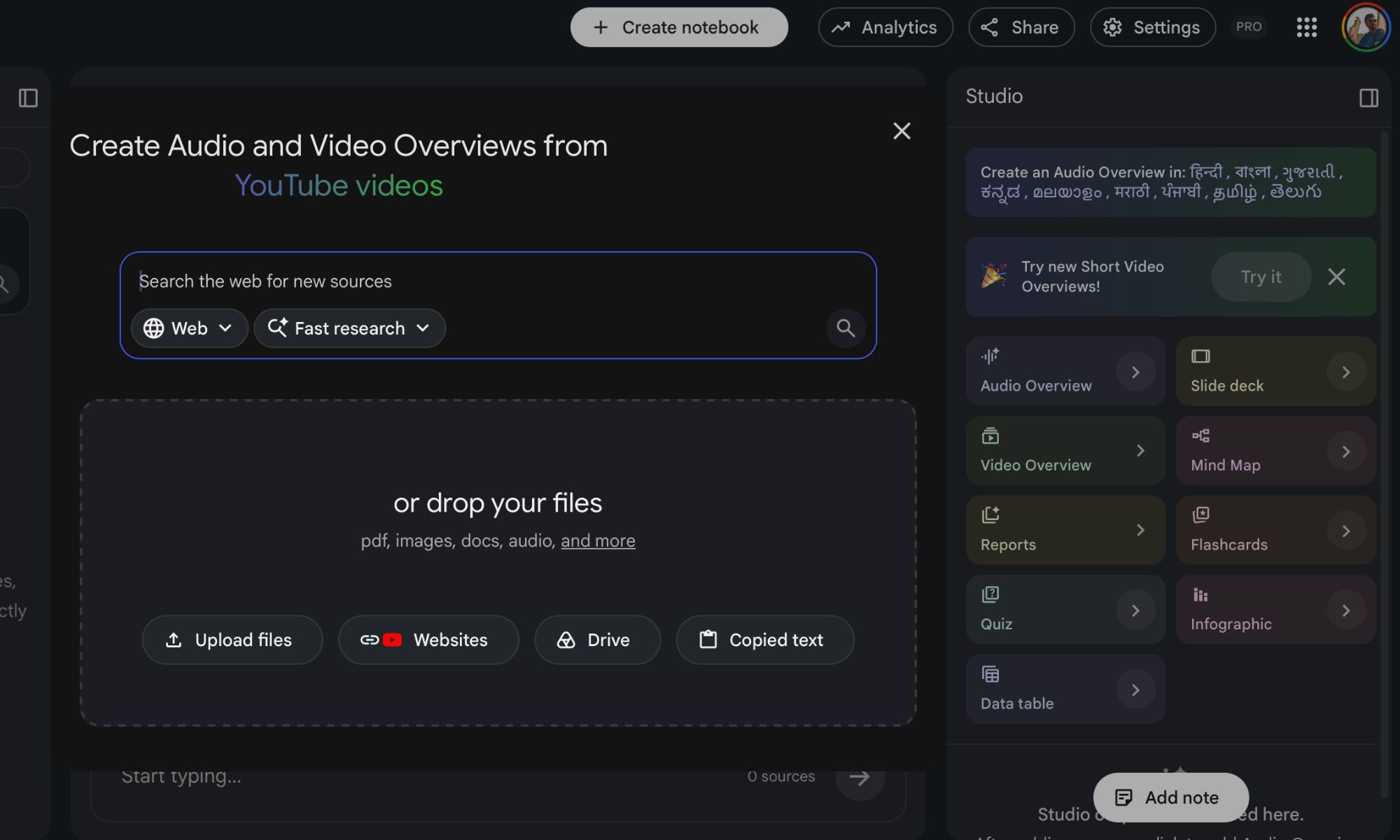Click the Video Overview icon
The width and height of the screenshot is (1400, 840).
tap(990, 436)
